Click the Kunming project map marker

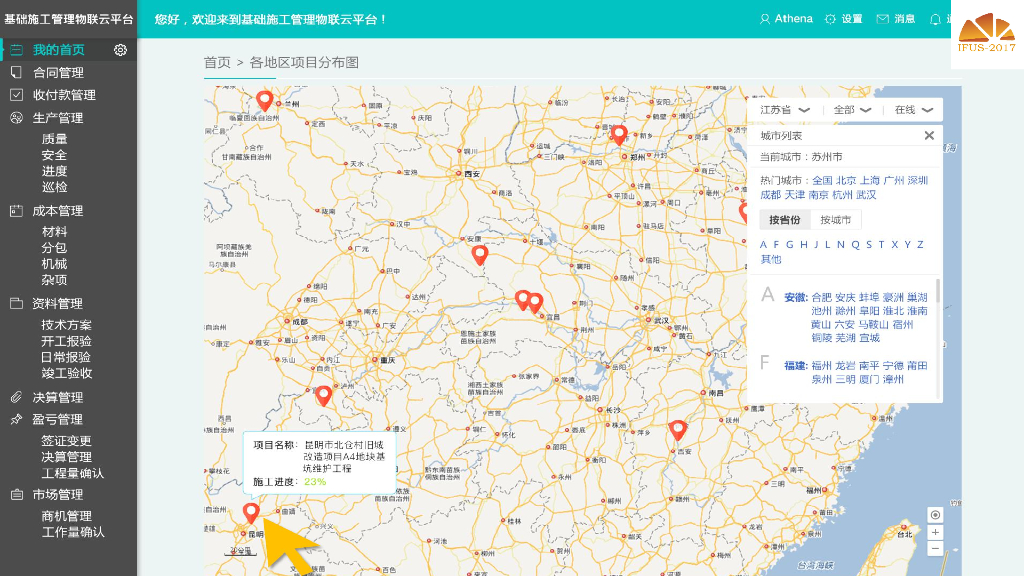[252, 513]
